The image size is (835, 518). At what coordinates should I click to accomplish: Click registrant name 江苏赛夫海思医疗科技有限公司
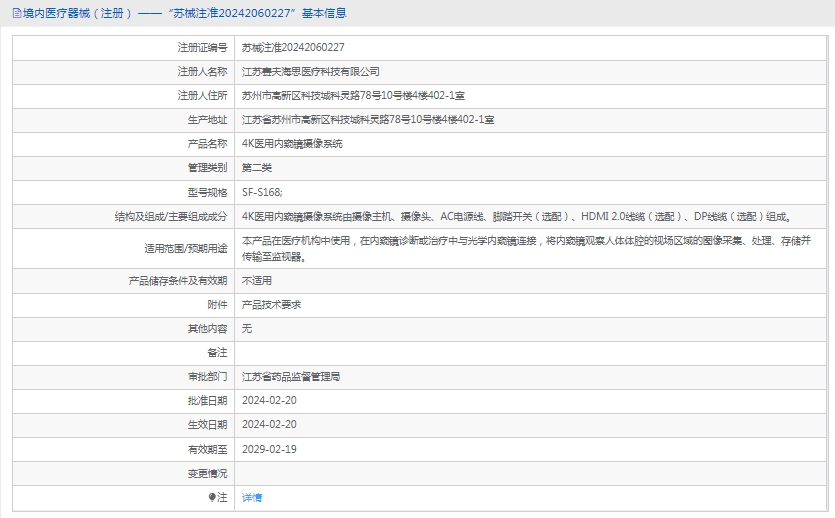[311, 72]
